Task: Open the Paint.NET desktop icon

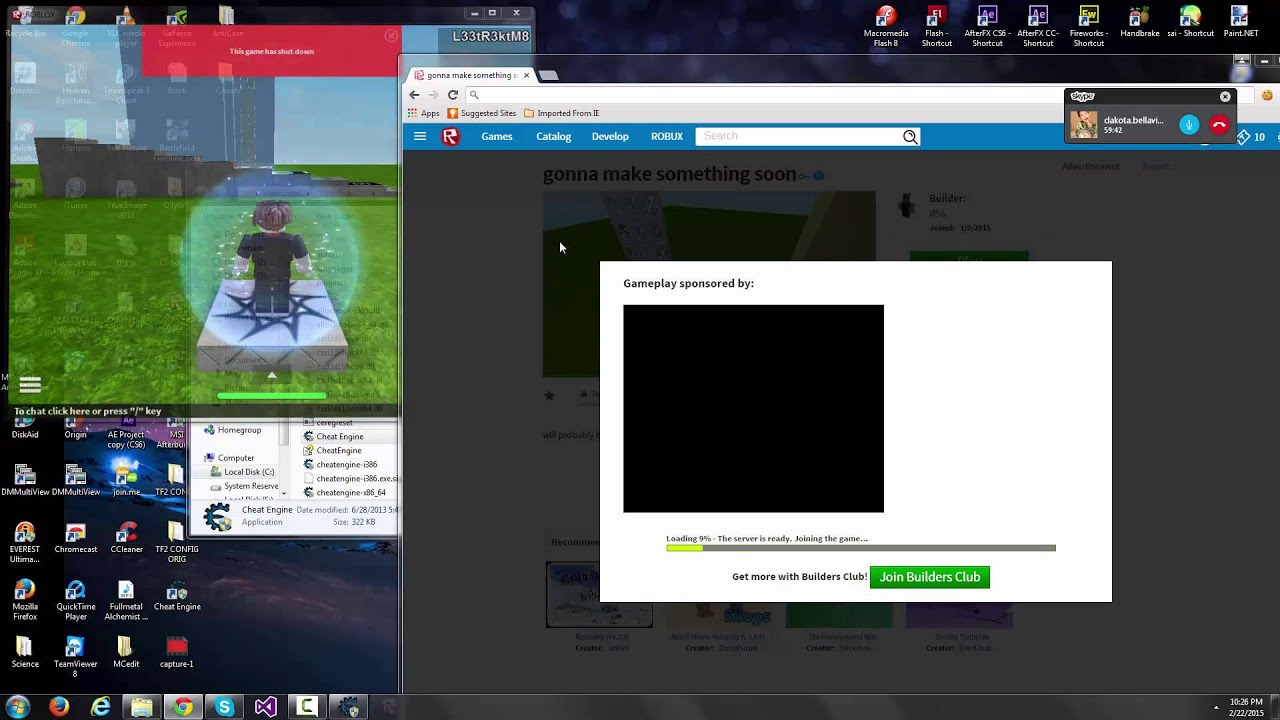Action: click(1240, 22)
